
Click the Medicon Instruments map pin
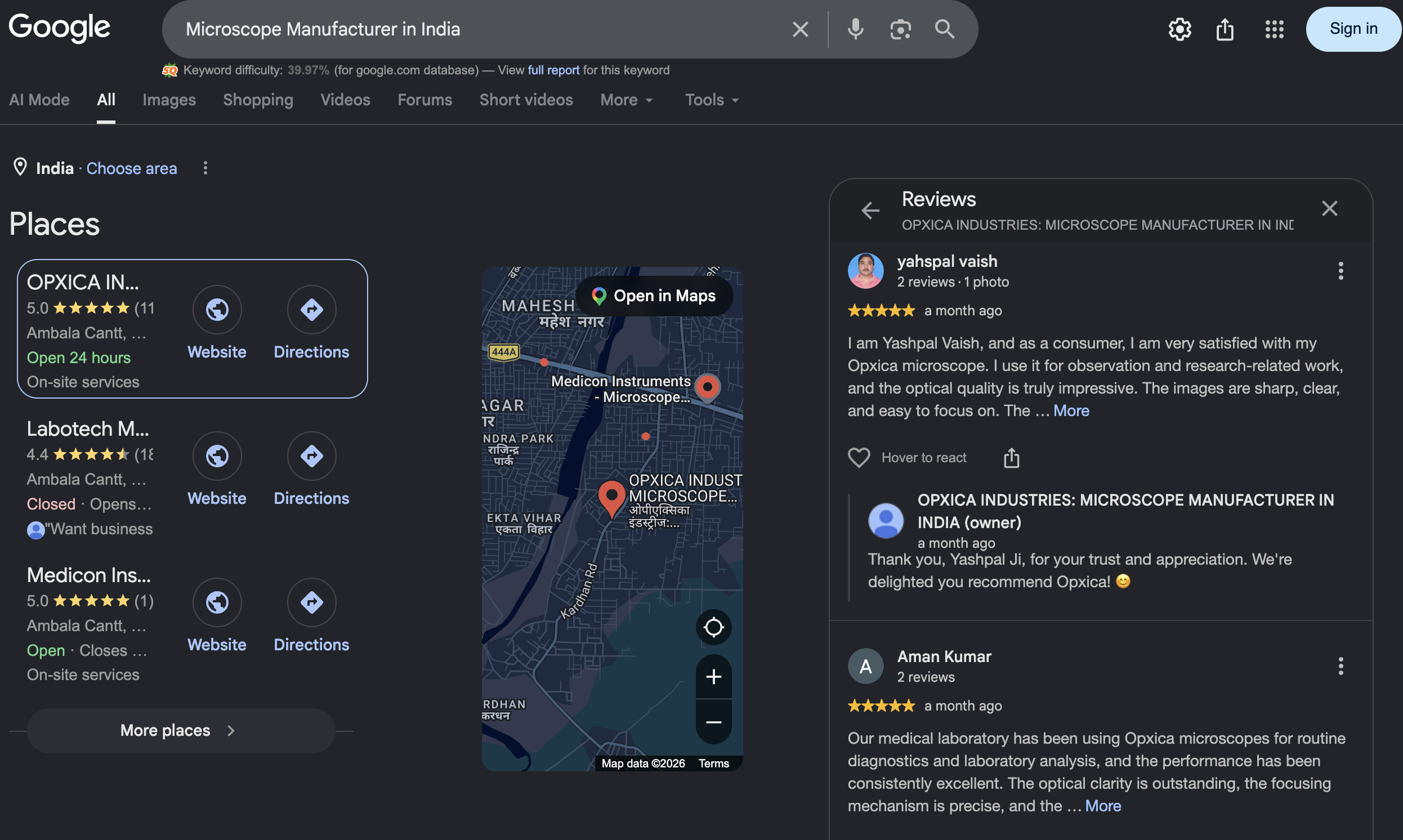(x=707, y=388)
